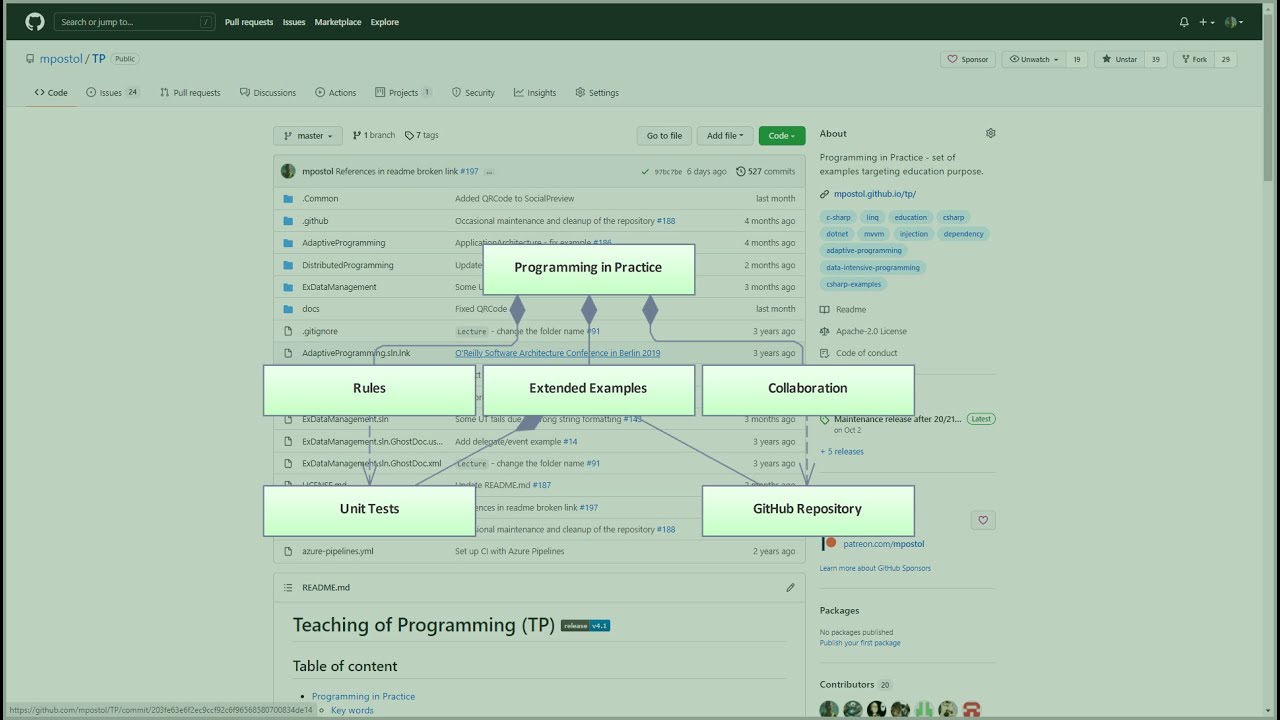The width and height of the screenshot is (1280, 720).
Task: Click the commit hash 97bc7be
Action: click(x=668, y=172)
